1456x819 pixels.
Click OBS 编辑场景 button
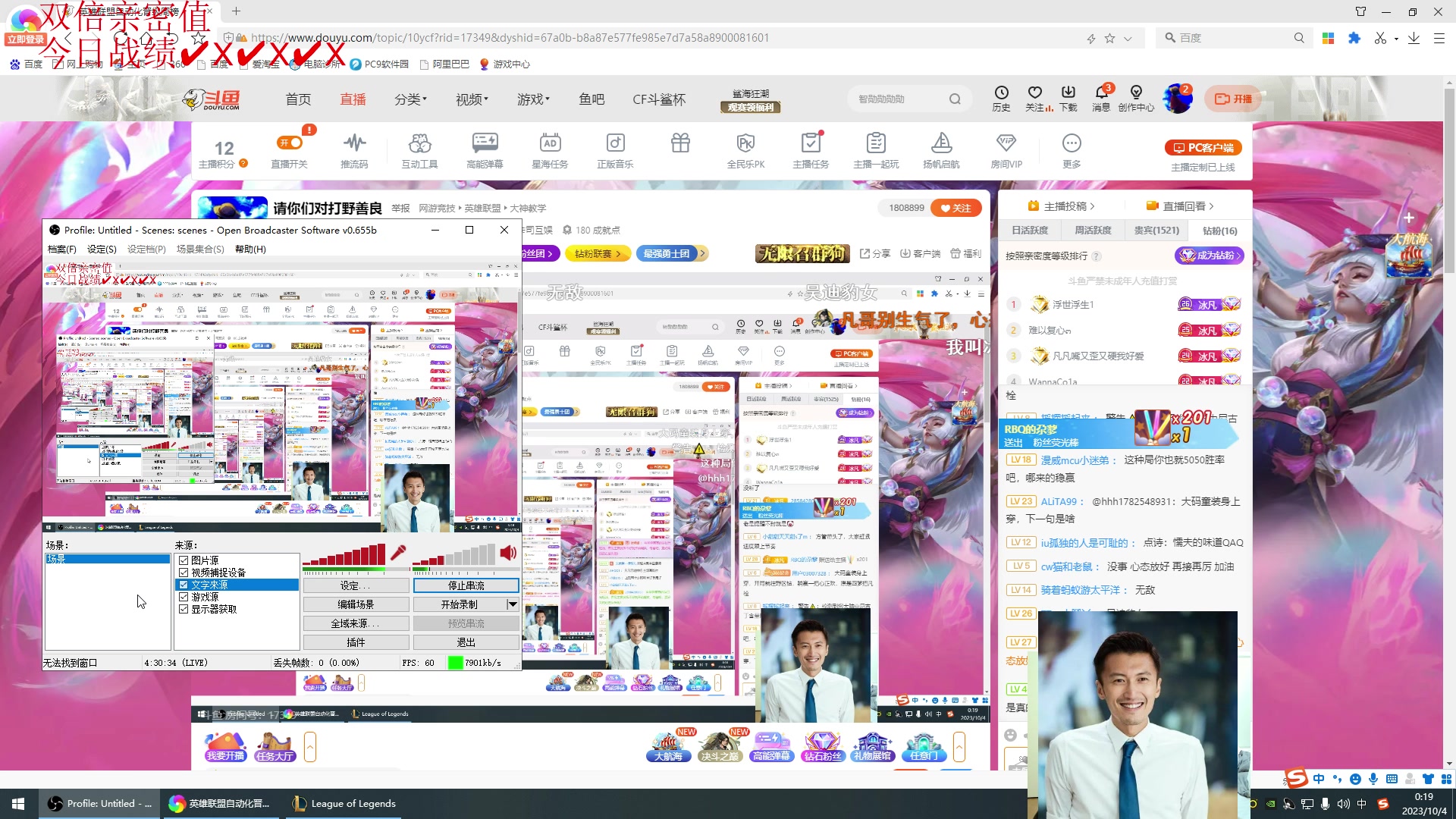click(x=356, y=604)
